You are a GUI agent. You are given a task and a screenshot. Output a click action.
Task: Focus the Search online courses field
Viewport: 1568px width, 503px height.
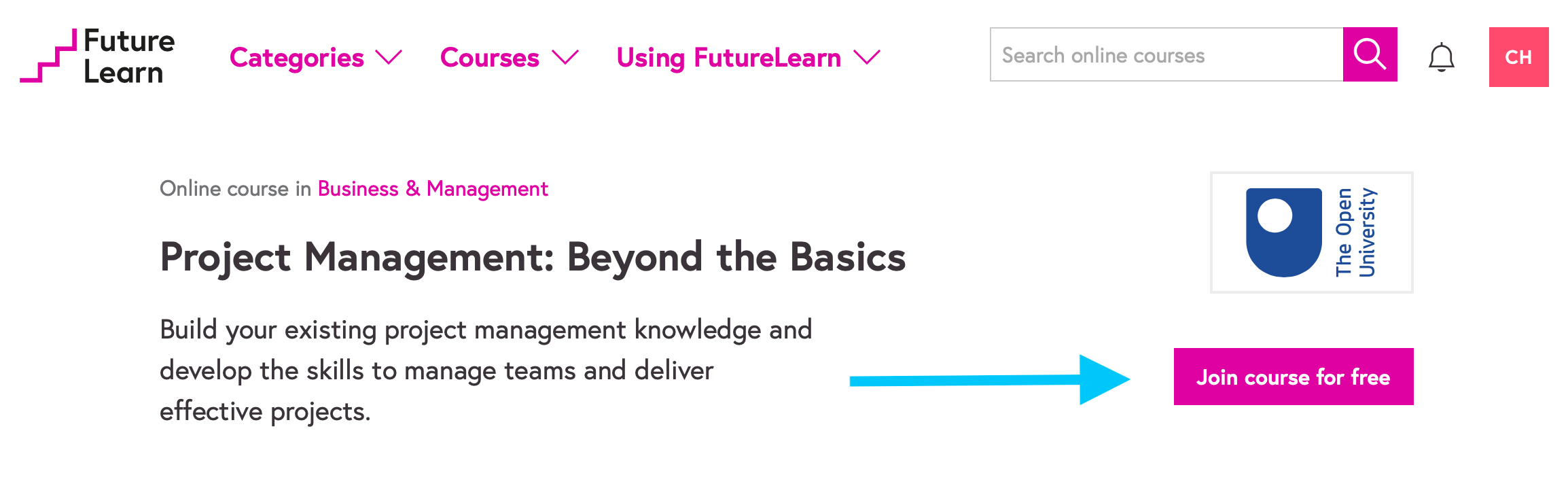pos(1166,55)
